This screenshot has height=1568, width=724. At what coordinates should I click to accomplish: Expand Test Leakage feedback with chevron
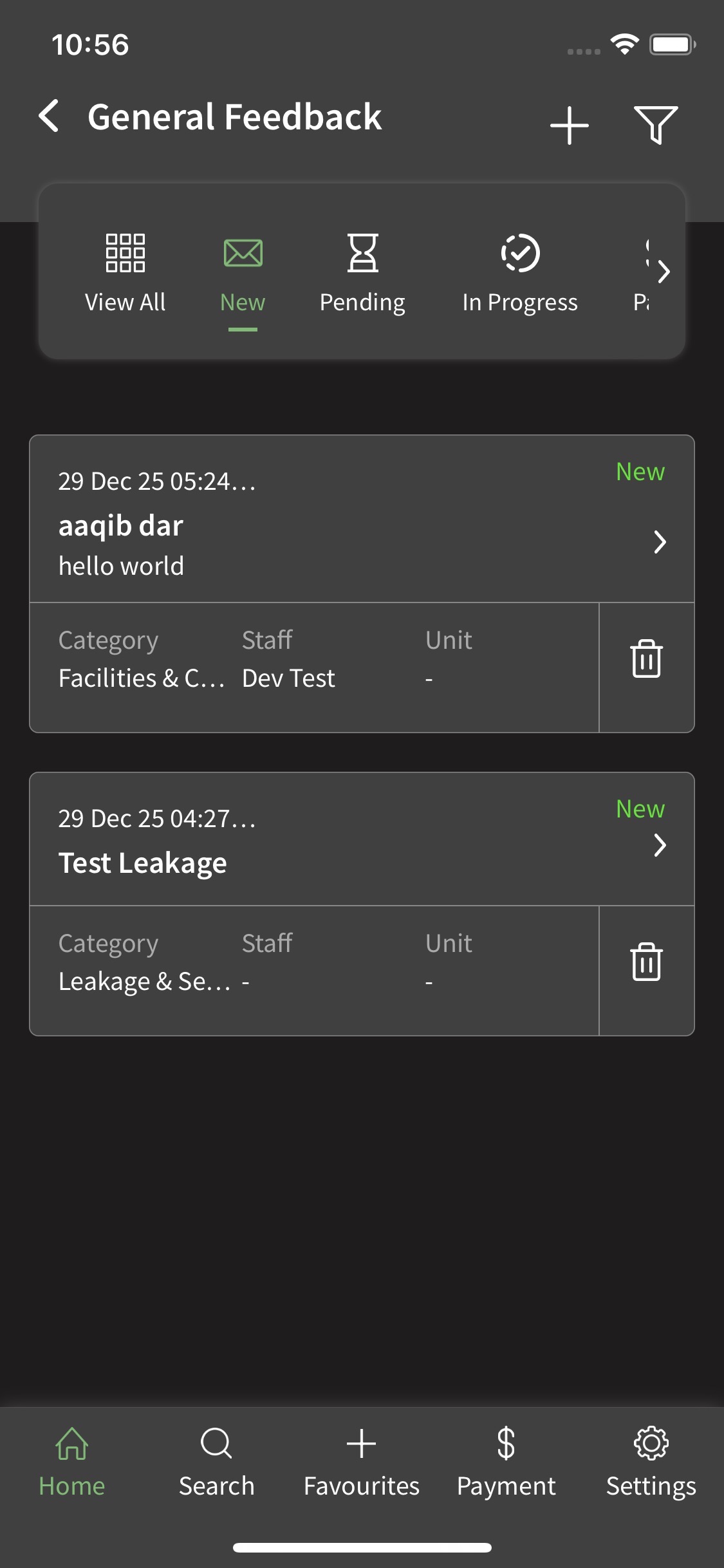click(660, 845)
